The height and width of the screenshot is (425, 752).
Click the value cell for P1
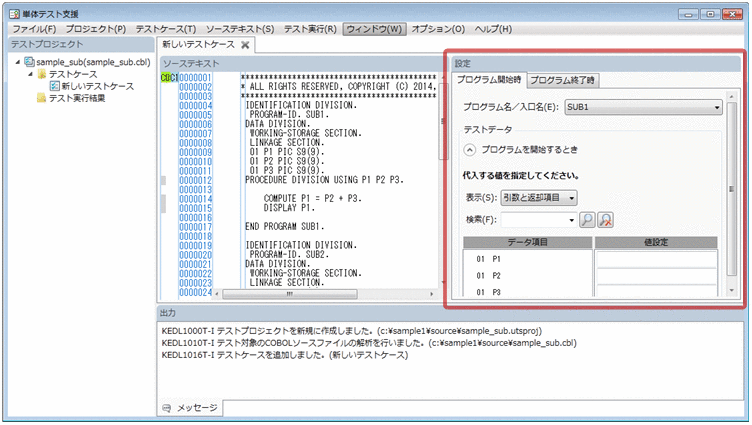coord(656,259)
